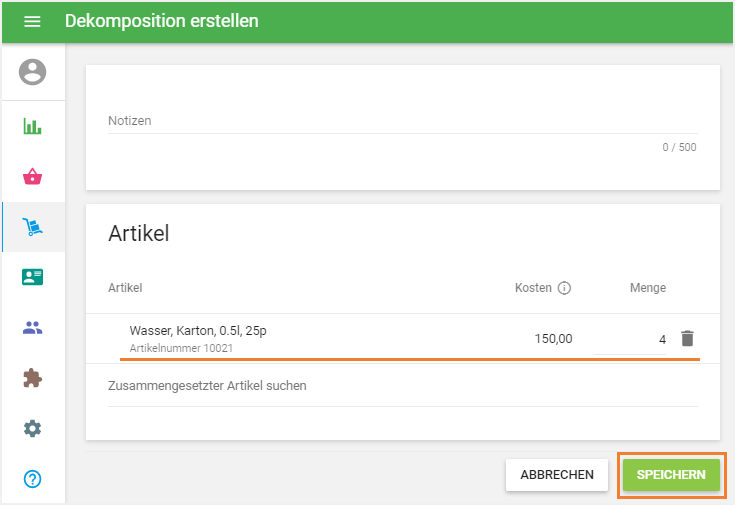Delete the Wasser, Karton article row
The height and width of the screenshot is (505, 735).
pos(687,339)
